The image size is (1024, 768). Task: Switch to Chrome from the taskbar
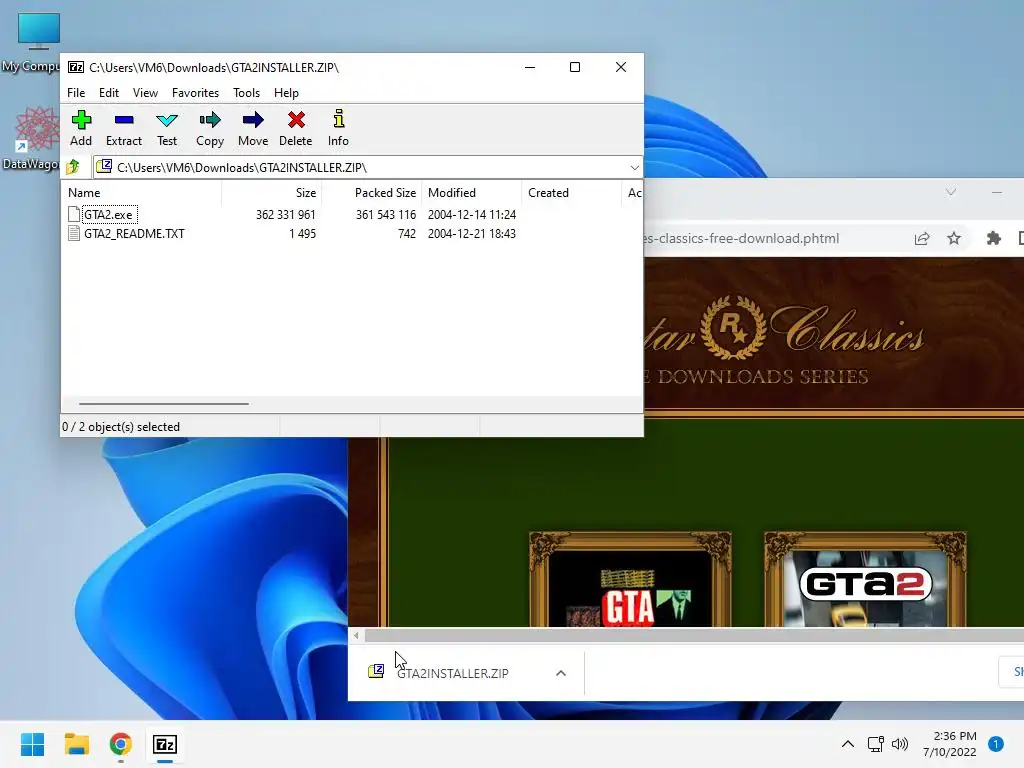(x=121, y=744)
